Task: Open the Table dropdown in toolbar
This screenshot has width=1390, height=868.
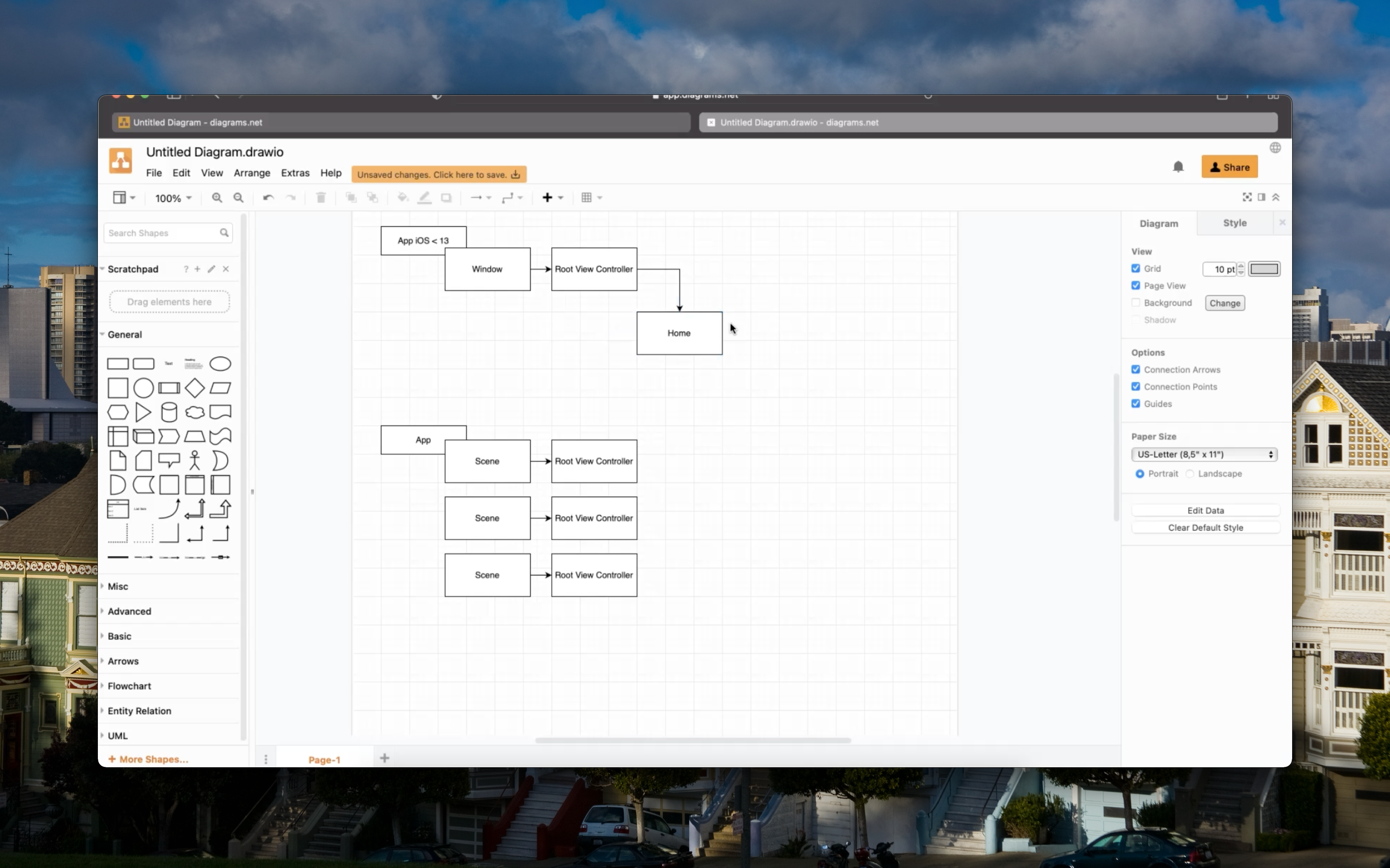Action: click(591, 197)
